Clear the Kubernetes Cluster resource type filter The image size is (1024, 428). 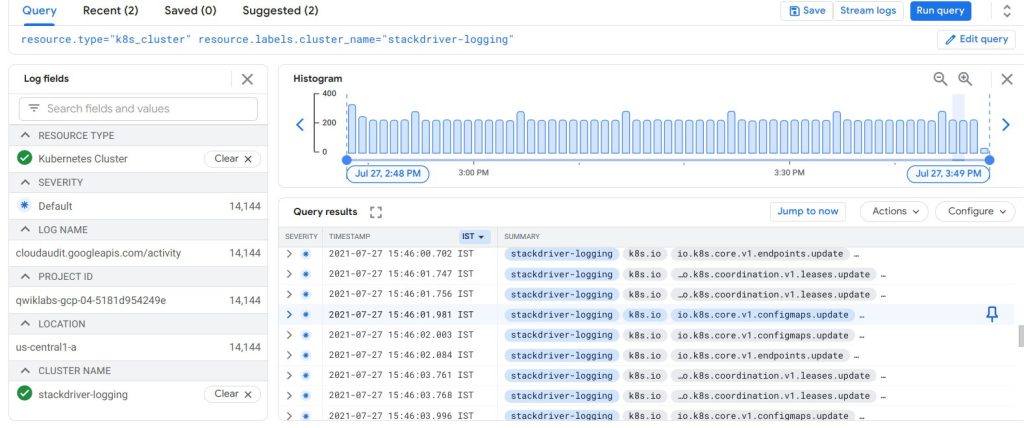[233, 158]
